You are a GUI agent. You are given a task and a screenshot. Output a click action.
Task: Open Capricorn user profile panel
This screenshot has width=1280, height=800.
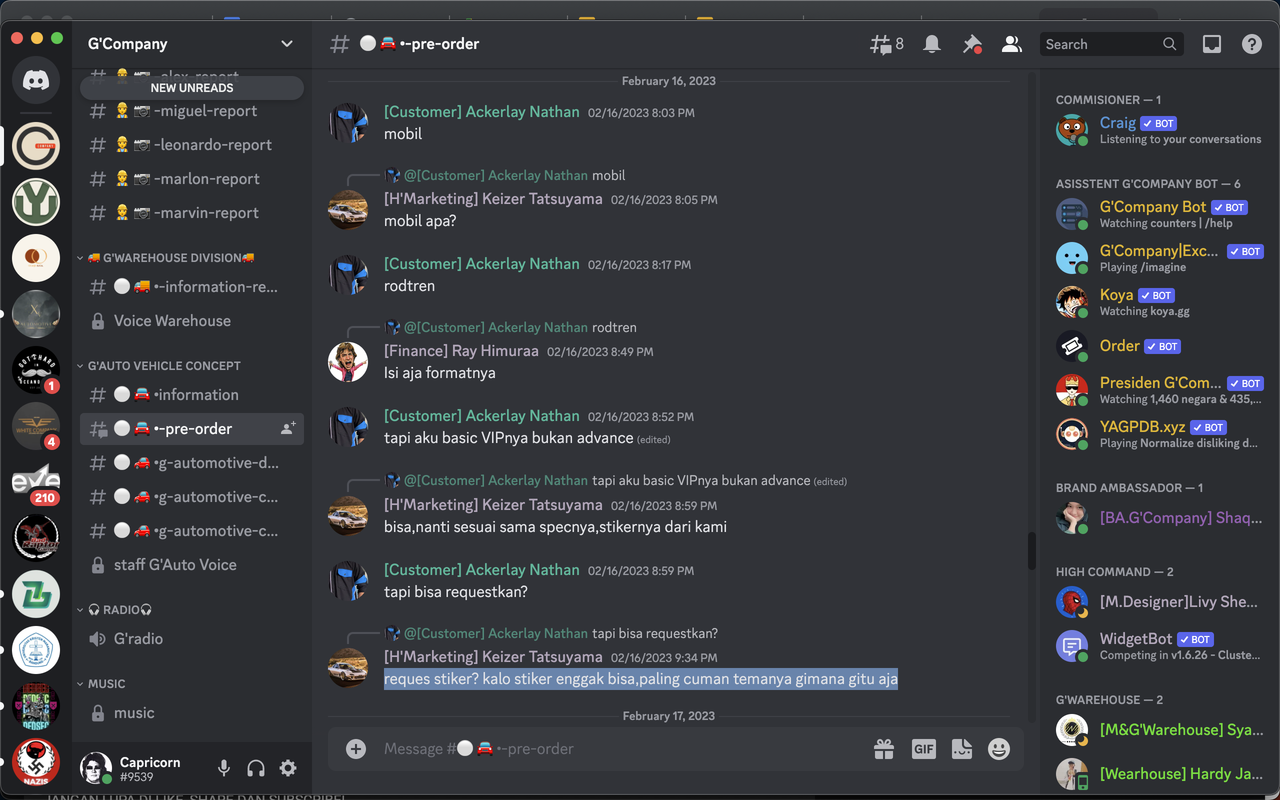pos(140,768)
